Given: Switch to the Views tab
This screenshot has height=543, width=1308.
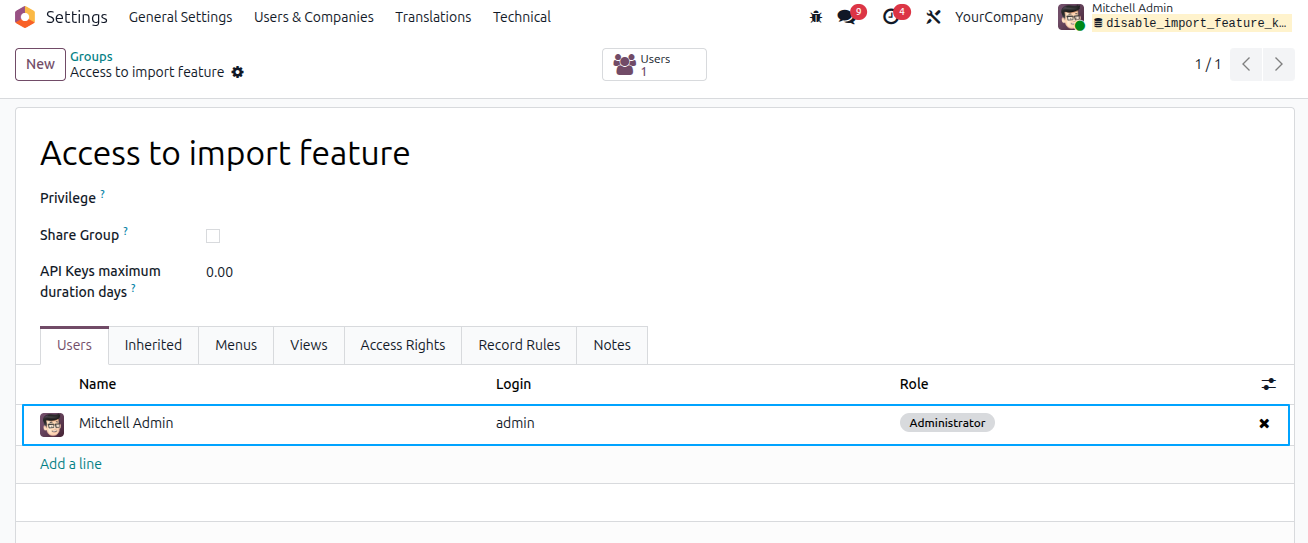Looking at the screenshot, I should click(309, 345).
